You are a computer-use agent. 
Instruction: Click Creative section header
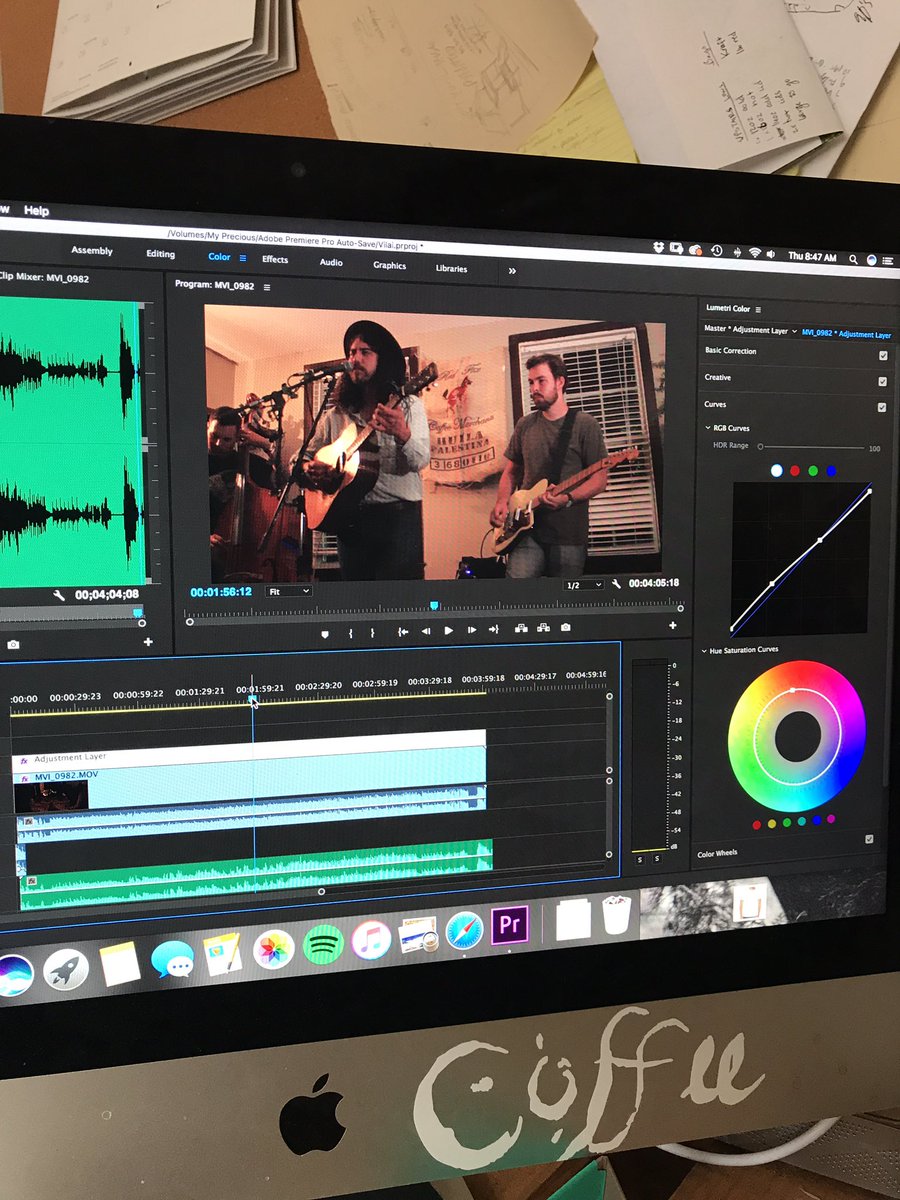(718, 378)
